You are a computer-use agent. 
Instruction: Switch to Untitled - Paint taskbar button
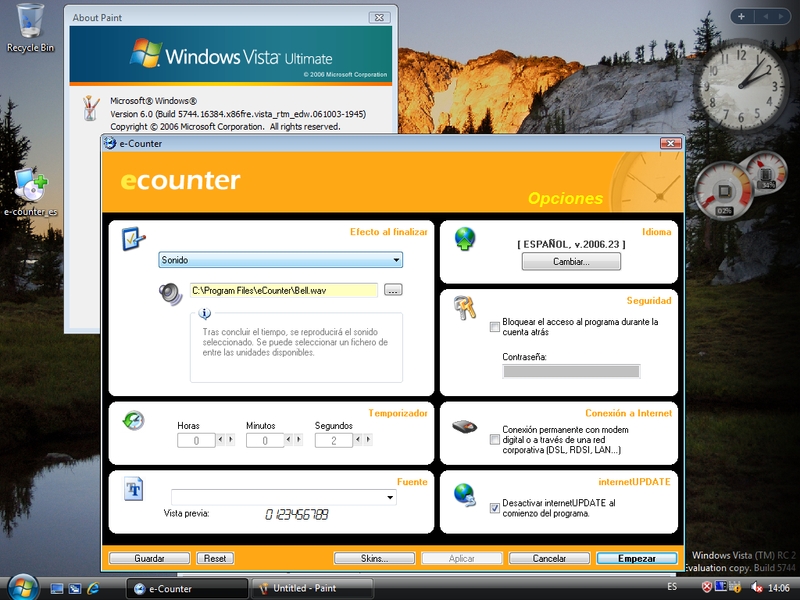click(312, 589)
